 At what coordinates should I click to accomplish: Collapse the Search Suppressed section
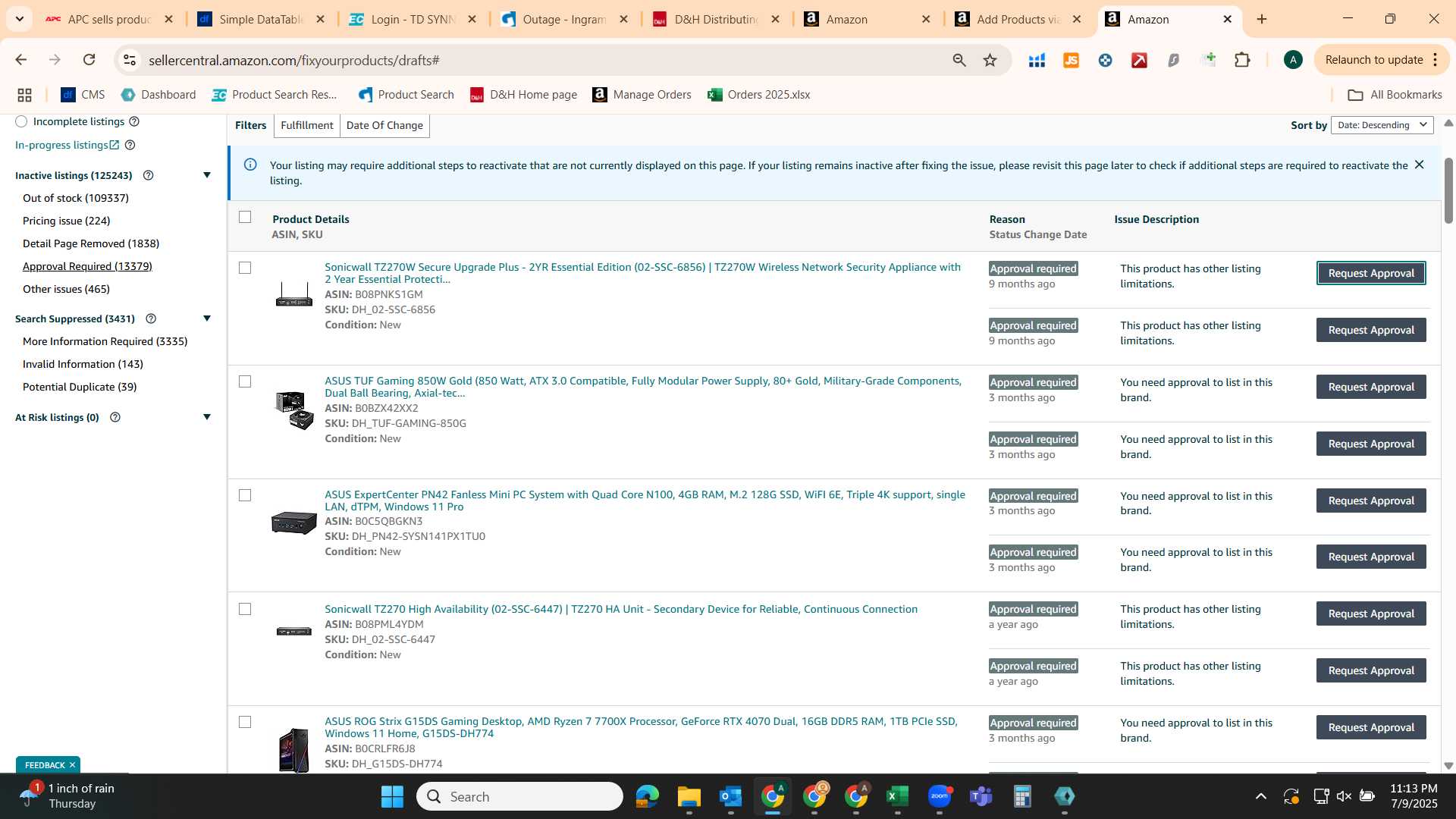click(207, 318)
